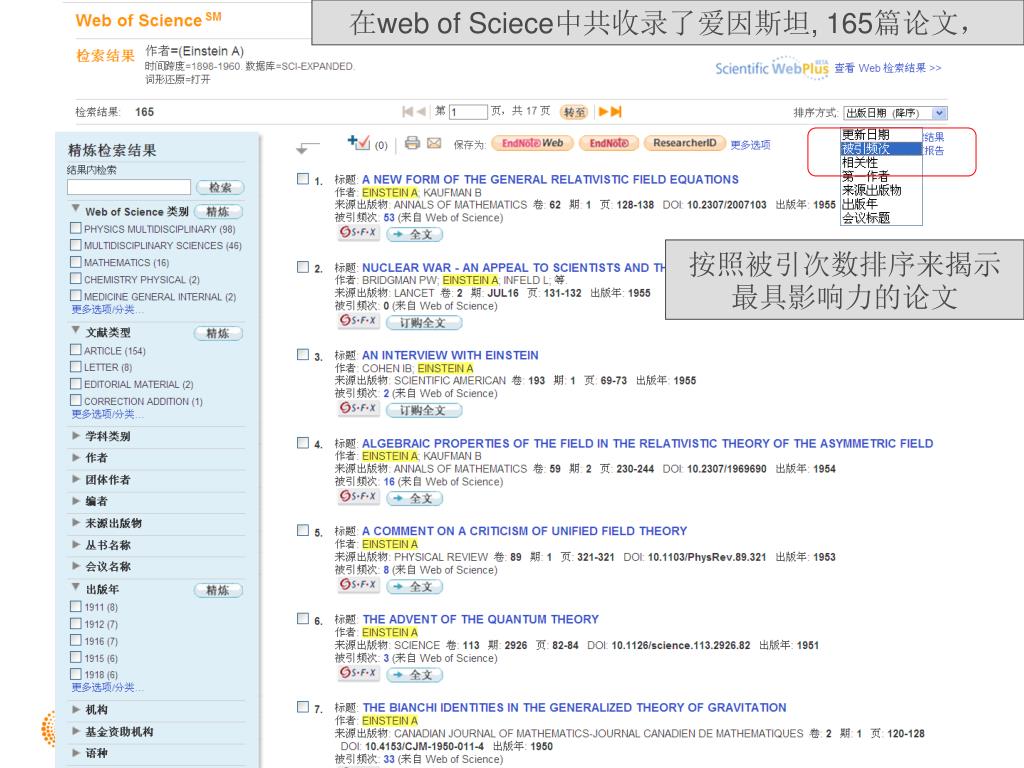This screenshot has width=1024, height=768.
Task: Jump to last page of results
Action: coord(616,112)
